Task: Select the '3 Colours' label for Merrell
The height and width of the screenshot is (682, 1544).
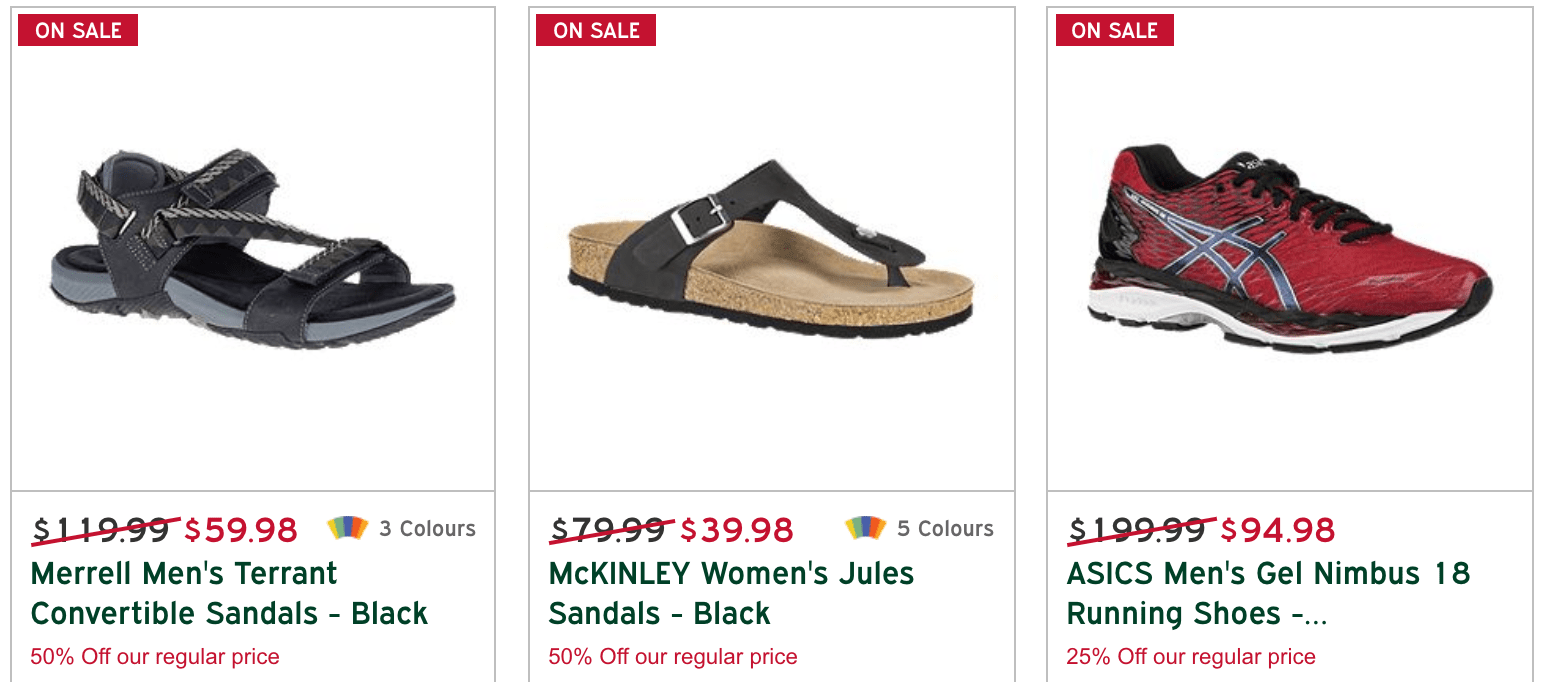Action: pos(427,529)
